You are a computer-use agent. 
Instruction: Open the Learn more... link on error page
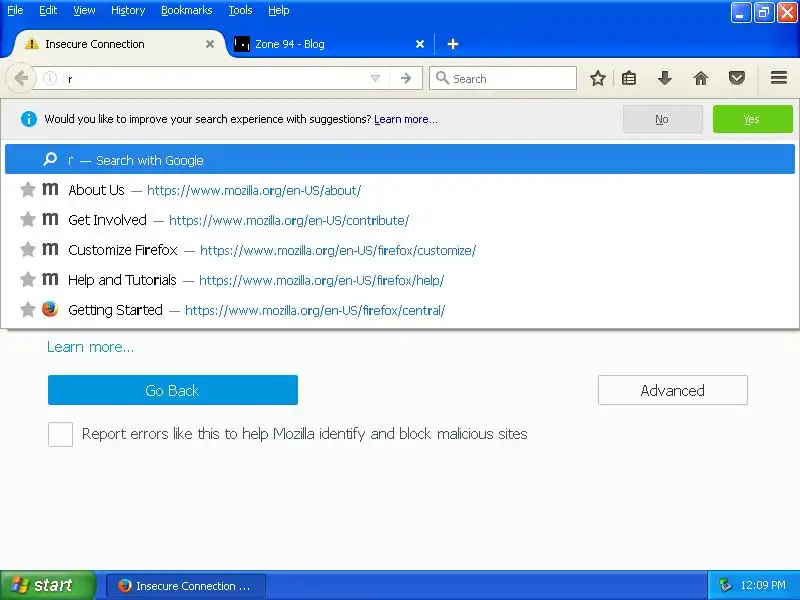pyautogui.click(x=90, y=347)
